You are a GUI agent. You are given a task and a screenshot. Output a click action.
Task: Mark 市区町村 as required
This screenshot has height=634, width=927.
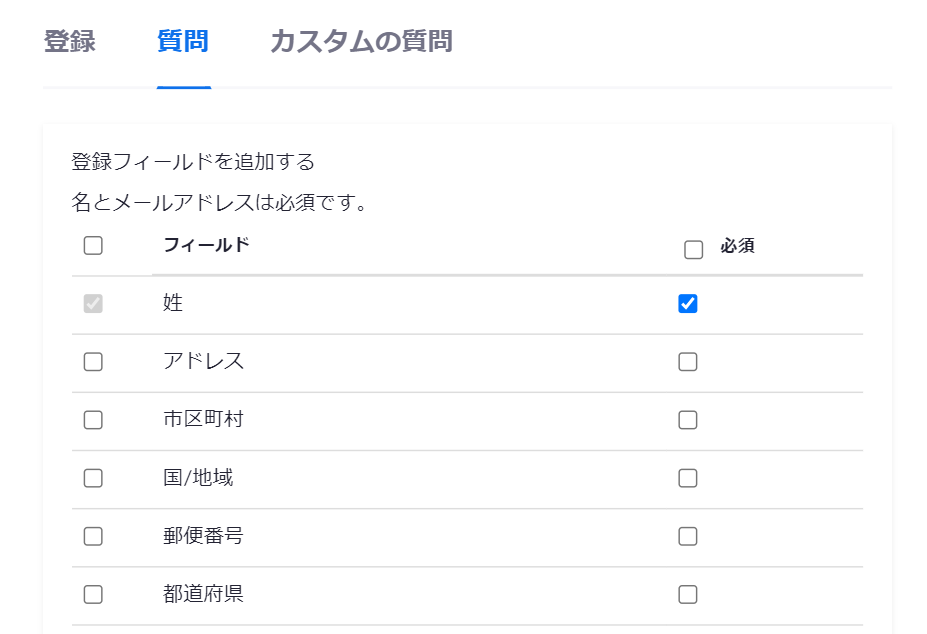(x=687, y=420)
